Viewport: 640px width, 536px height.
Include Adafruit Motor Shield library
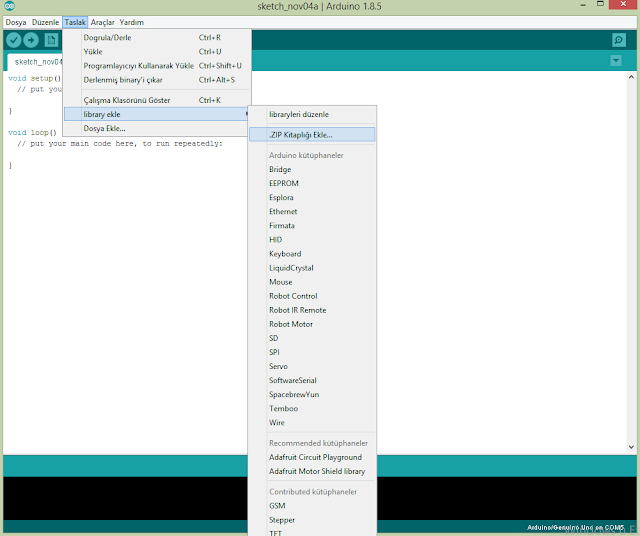coord(312,472)
